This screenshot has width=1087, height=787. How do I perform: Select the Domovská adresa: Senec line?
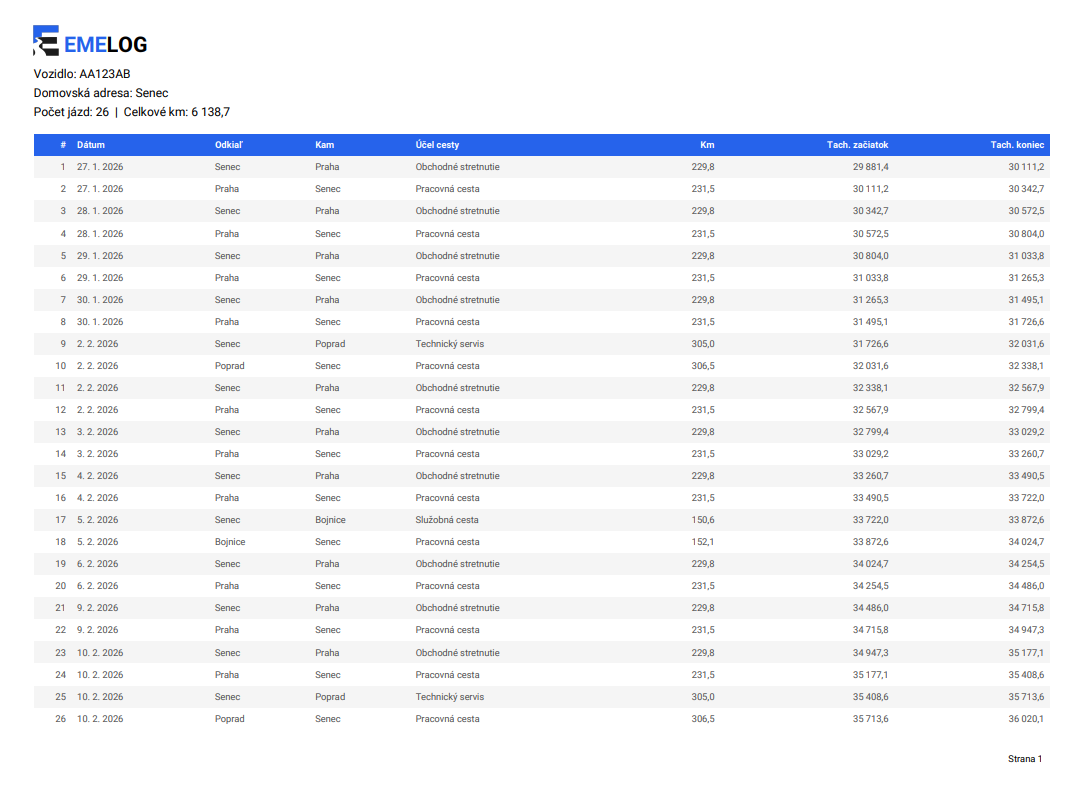[101, 93]
